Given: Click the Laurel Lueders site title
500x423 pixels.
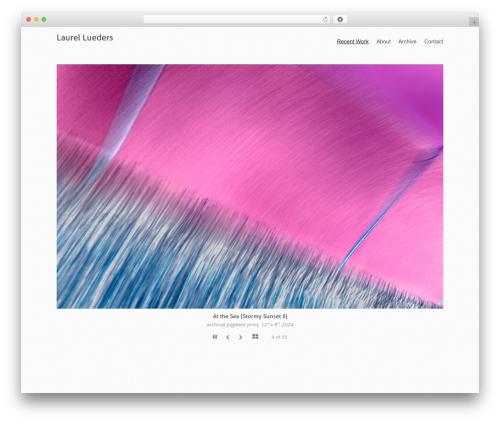Looking at the screenshot, I should [x=85, y=38].
